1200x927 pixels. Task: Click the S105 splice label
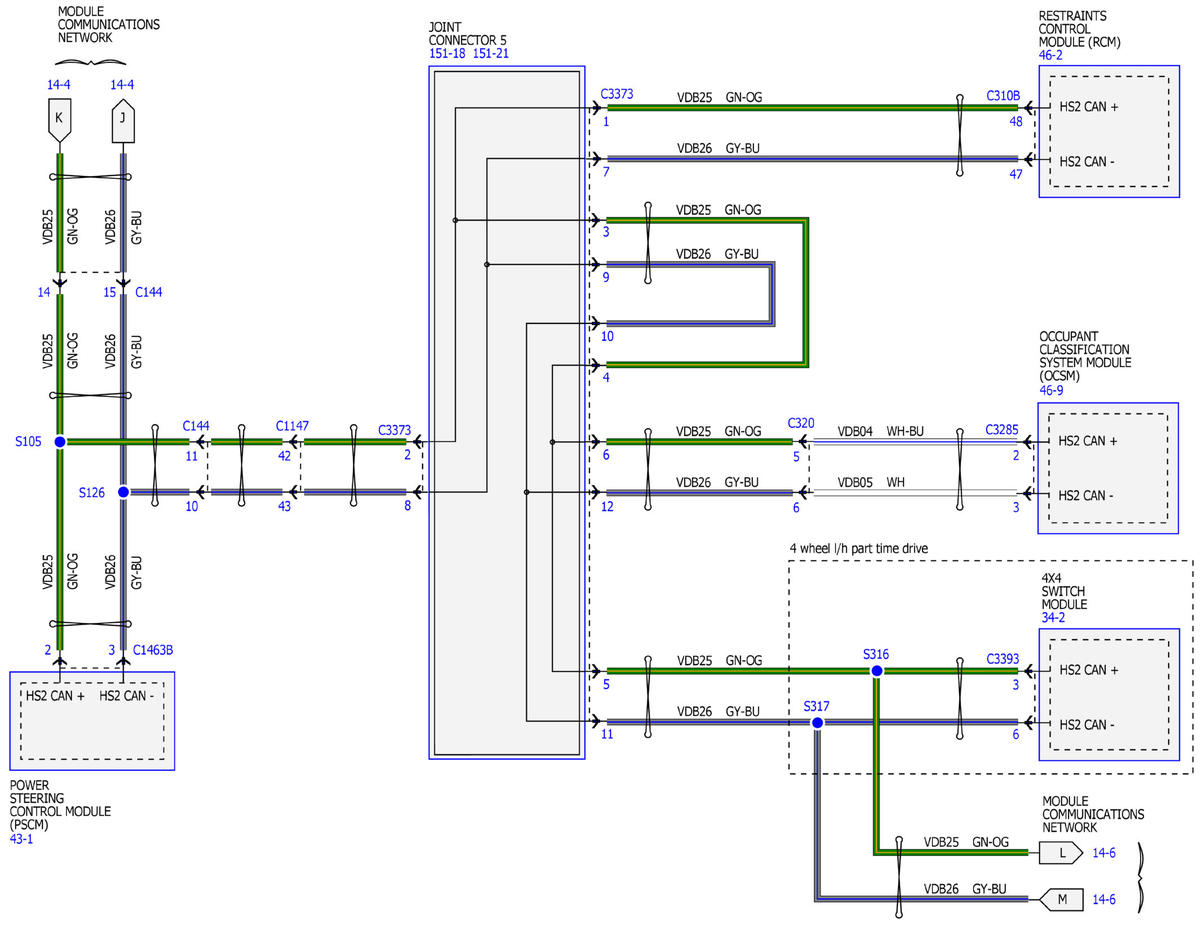[x=30, y=442]
